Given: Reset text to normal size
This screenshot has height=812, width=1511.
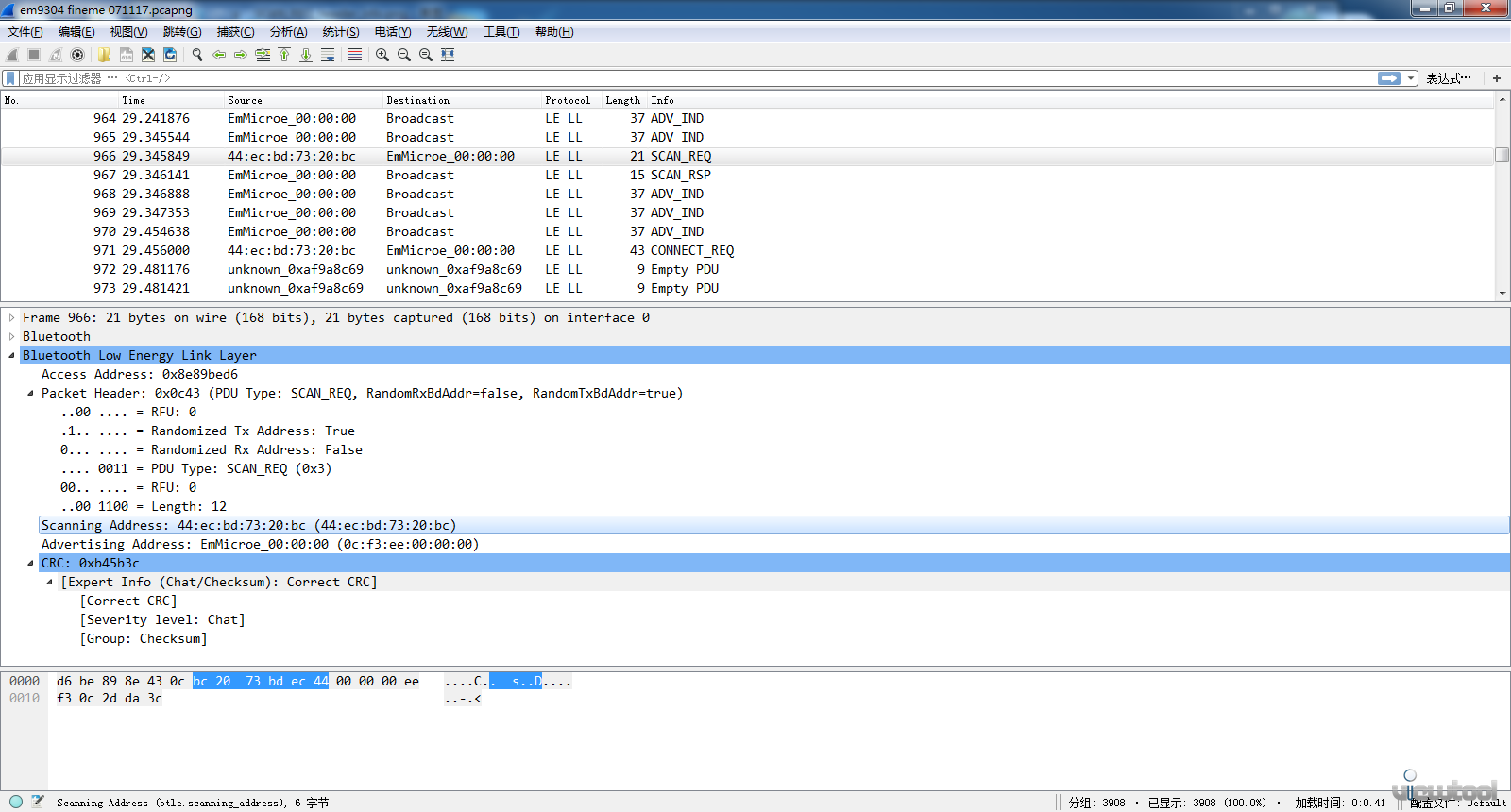Looking at the screenshot, I should tap(426, 55).
